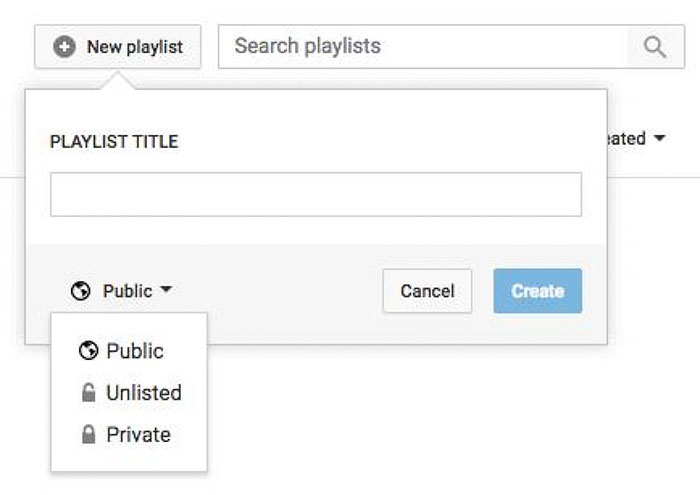Viewport: 700px width, 495px height.
Task: Expand the partially hidden sort dropdown arrow
Action: click(659, 138)
